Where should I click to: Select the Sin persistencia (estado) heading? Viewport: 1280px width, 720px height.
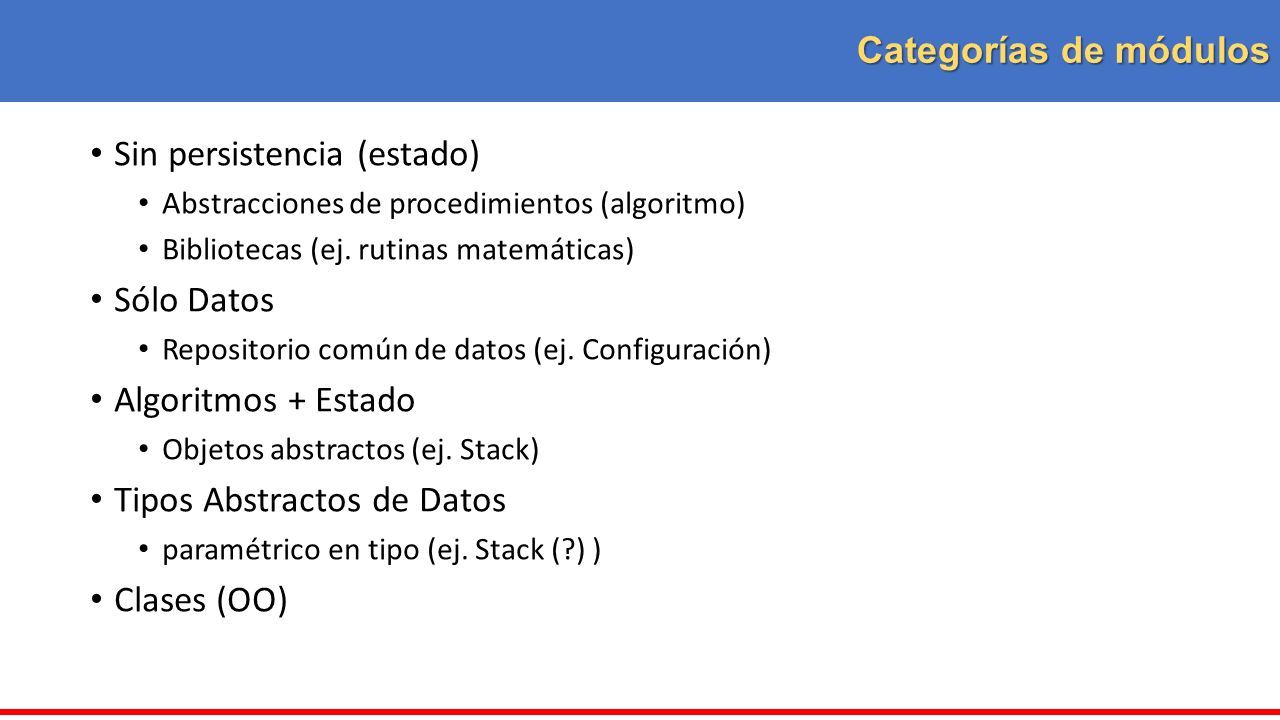297,155
